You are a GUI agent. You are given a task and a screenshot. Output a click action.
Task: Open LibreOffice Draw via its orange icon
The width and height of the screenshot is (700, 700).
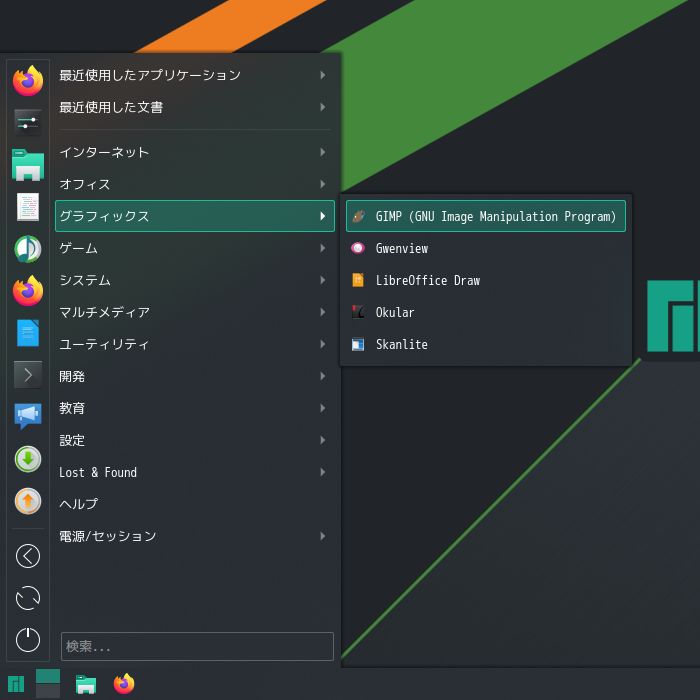click(x=358, y=280)
